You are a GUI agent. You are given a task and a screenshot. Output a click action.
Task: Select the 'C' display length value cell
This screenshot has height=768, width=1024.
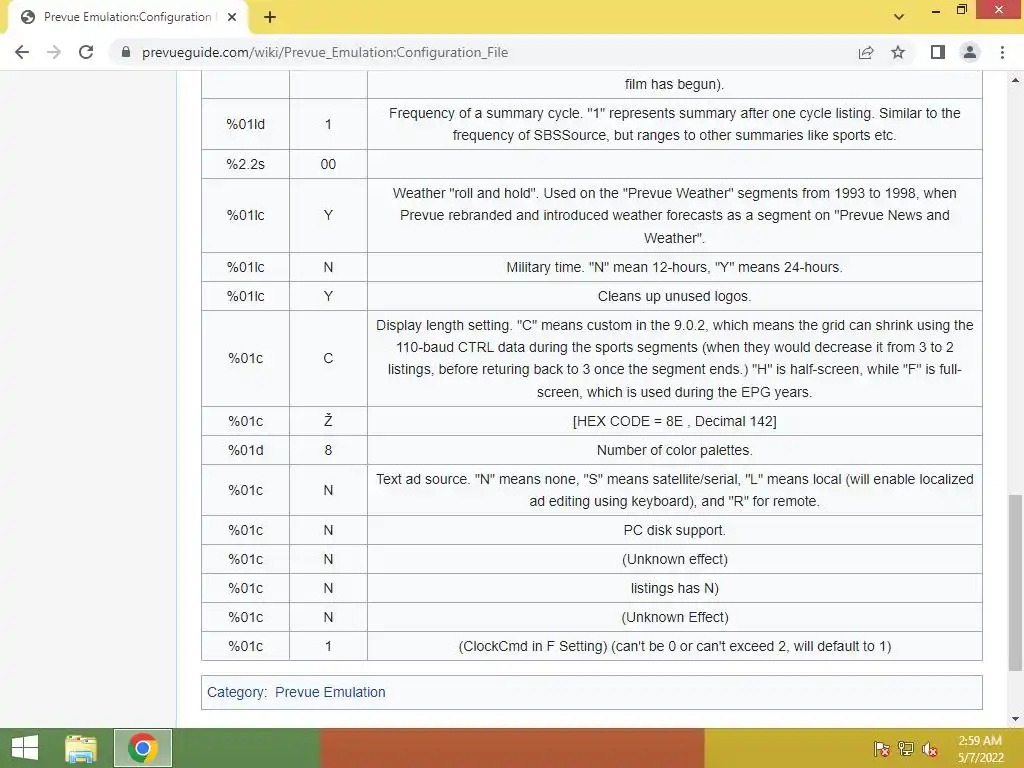tap(328, 359)
